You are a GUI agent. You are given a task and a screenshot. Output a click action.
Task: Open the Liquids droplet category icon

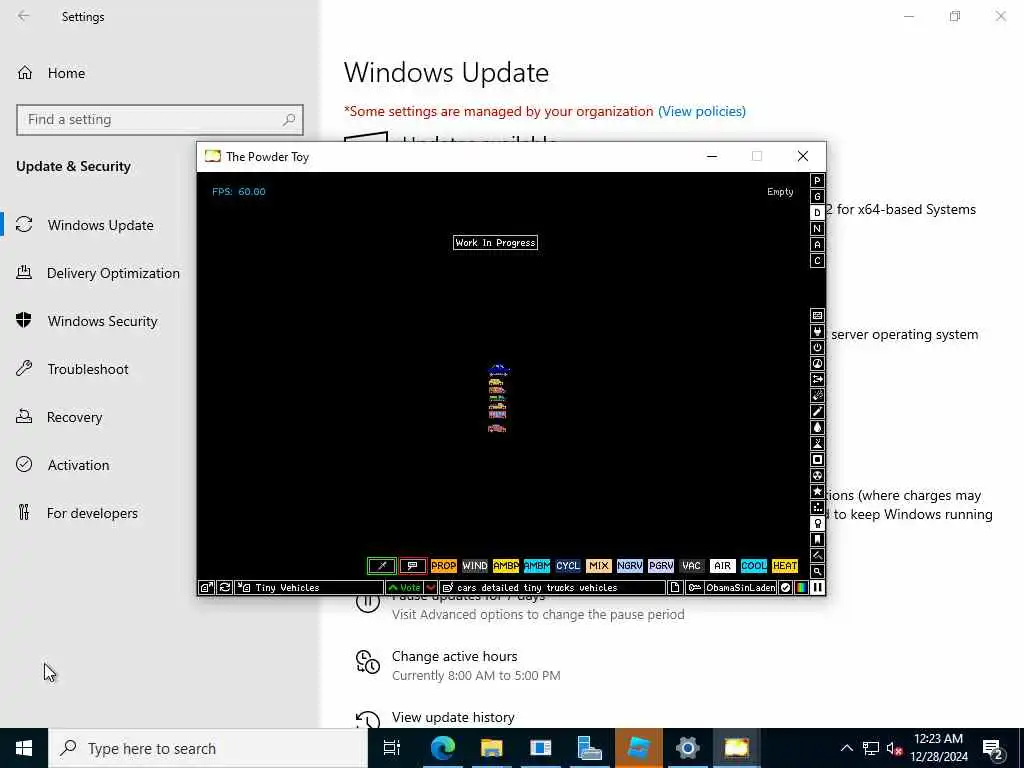pos(817,428)
